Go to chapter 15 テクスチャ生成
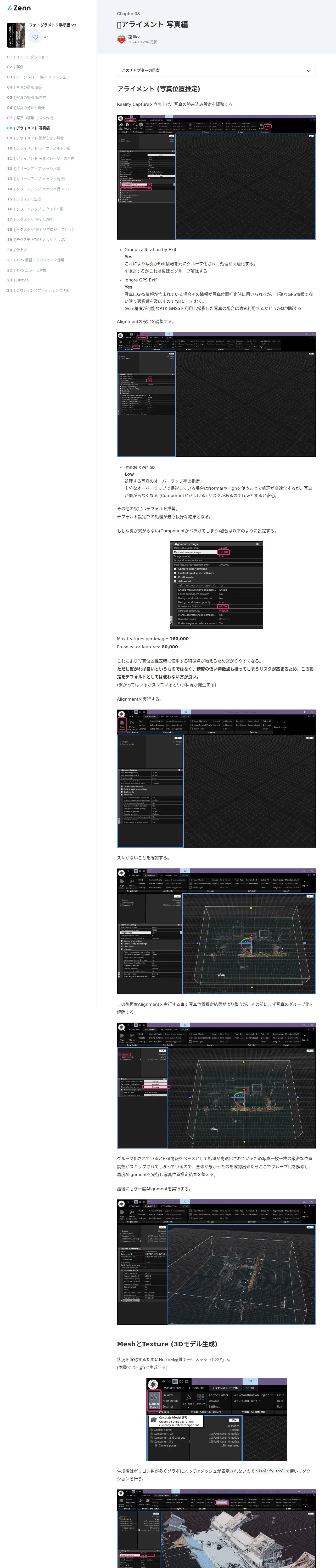 (24, 199)
